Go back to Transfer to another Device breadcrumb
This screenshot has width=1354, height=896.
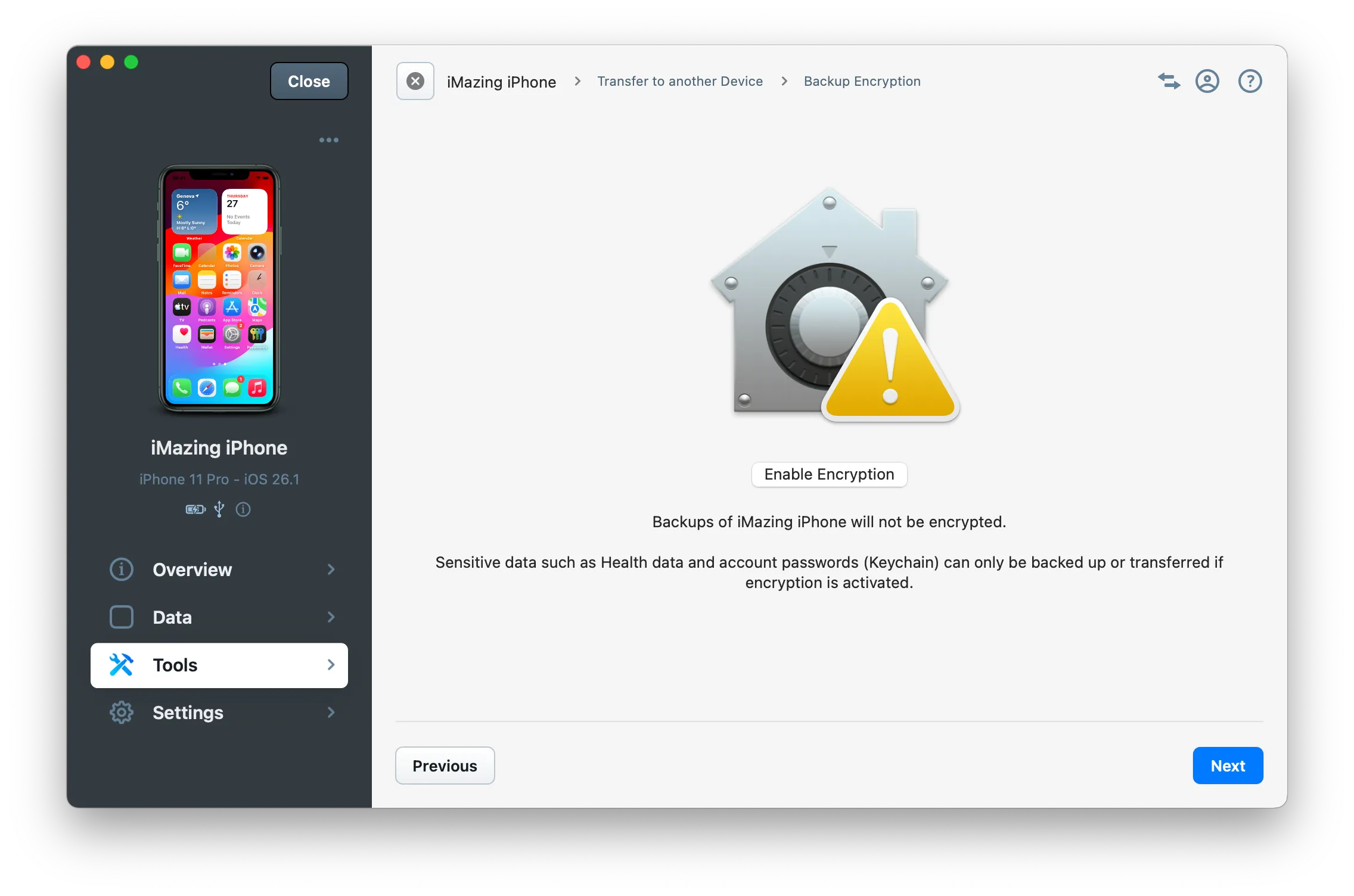[679, 81]
